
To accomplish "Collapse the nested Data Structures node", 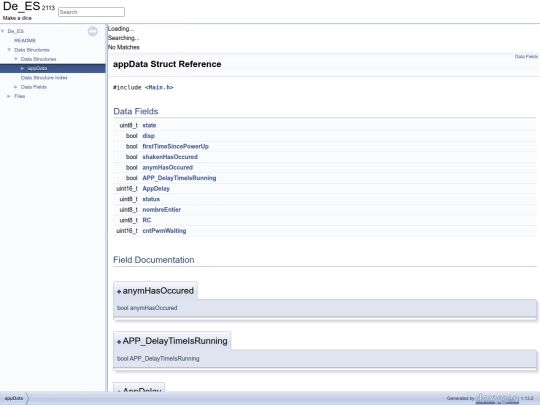I will click(16, 59).
